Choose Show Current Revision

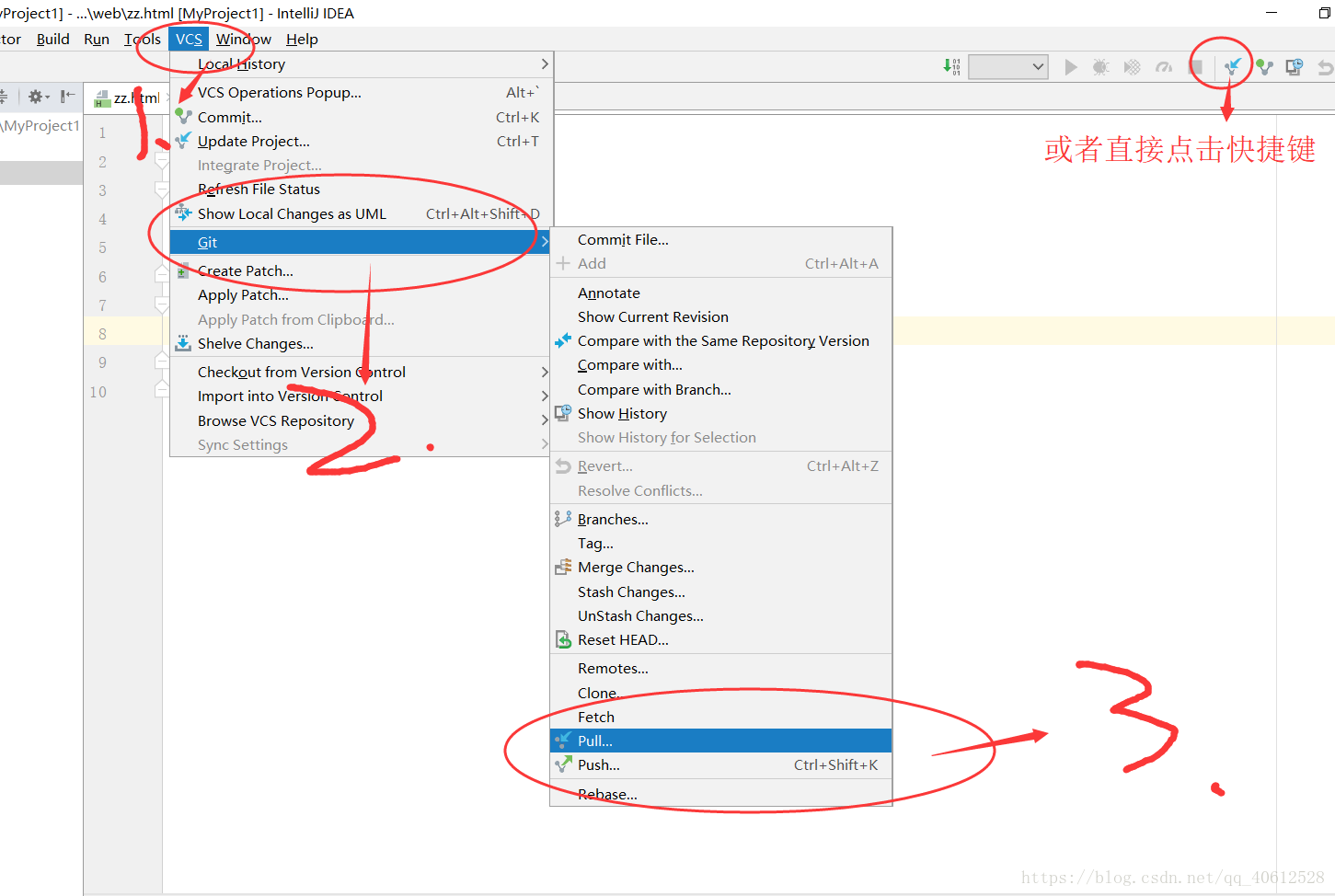coord(721,316)
